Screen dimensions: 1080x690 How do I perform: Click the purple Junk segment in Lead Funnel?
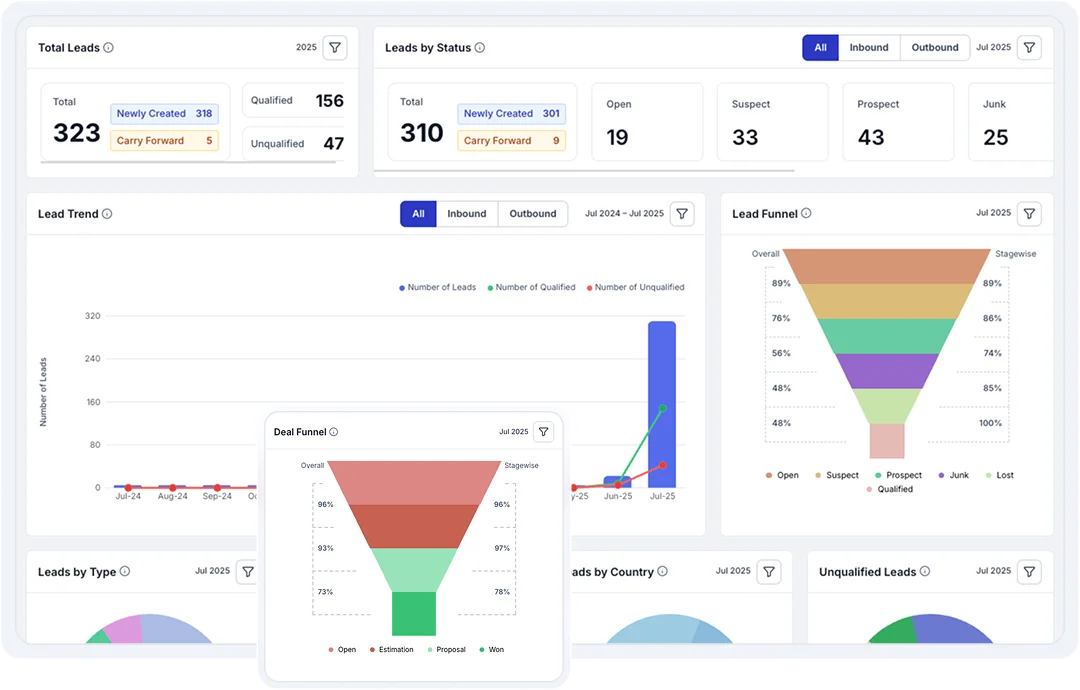pyautogui.click(x=886, y=370)
